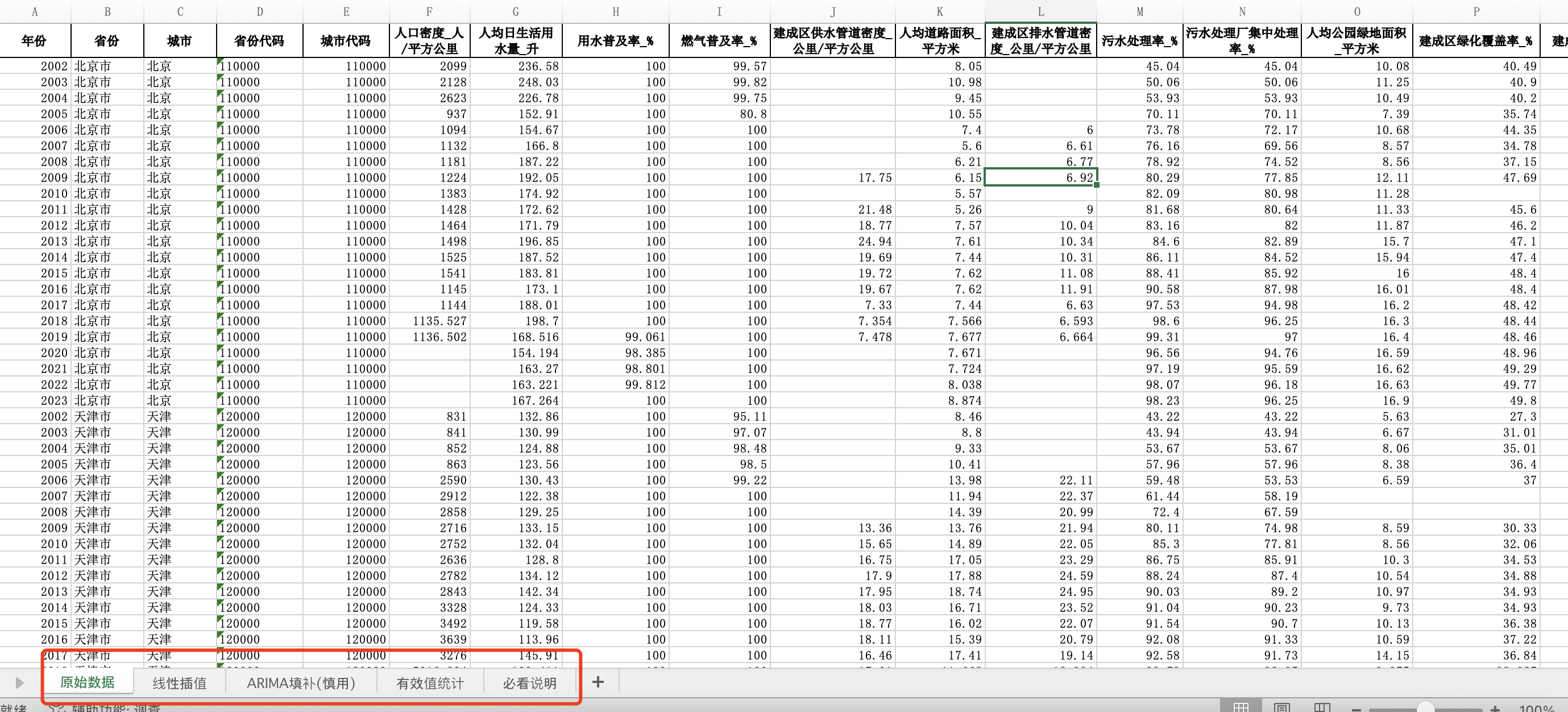Select the 原始数据 sheet tab

87,682
